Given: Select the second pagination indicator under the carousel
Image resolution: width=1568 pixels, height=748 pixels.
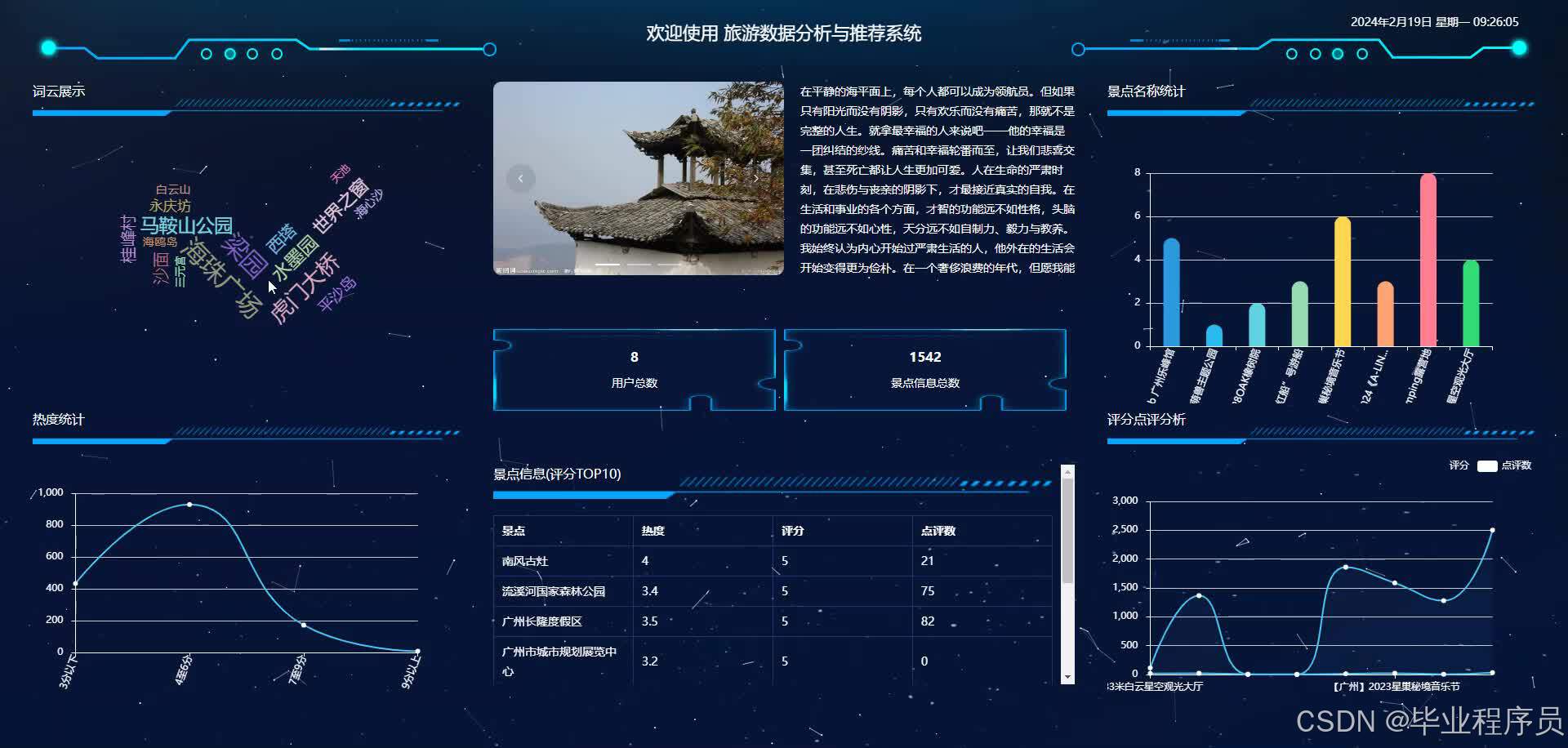Looking at the screenshot, I should coord(639,265).
